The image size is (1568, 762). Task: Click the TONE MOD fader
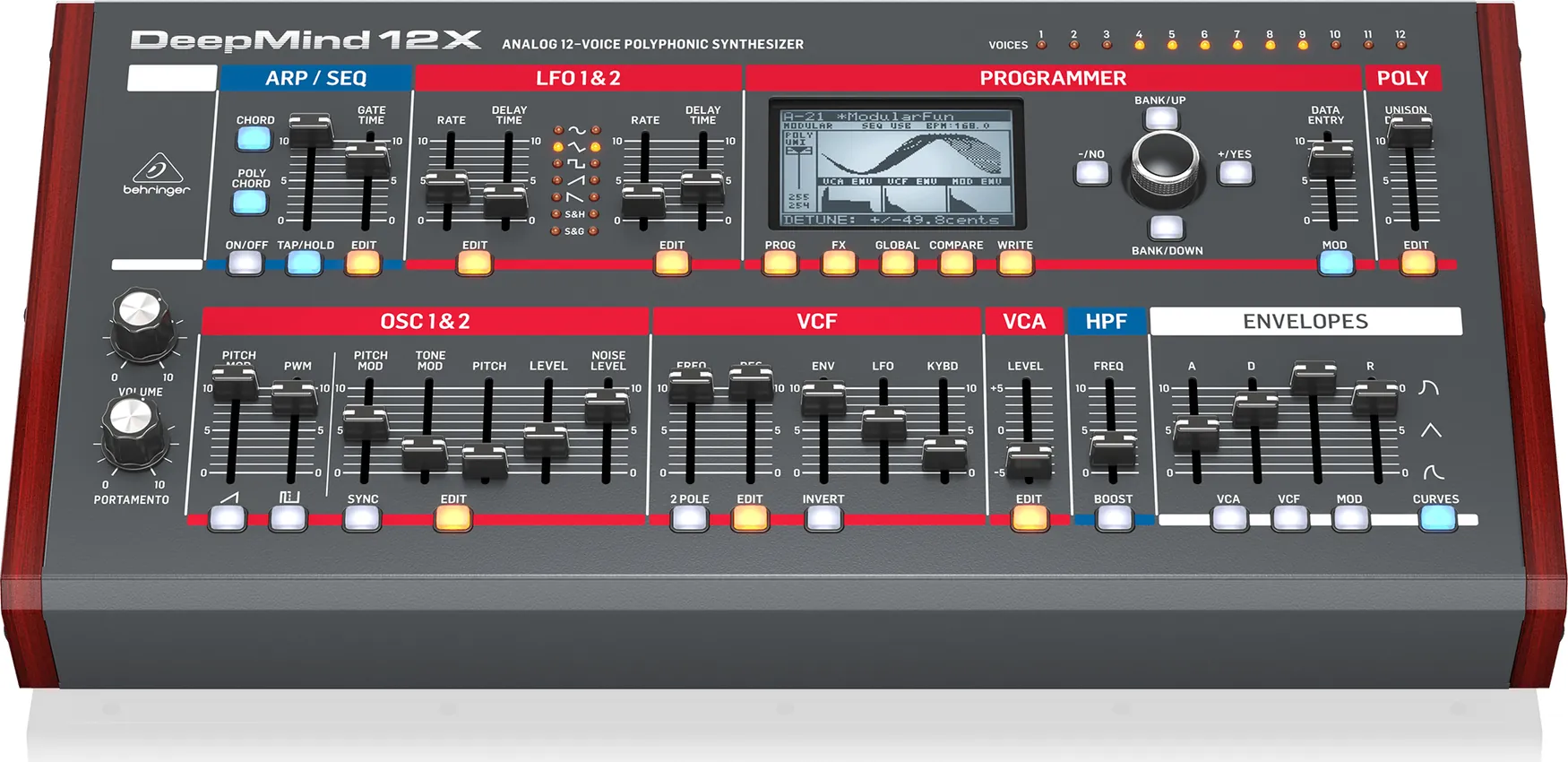[425, 453]
